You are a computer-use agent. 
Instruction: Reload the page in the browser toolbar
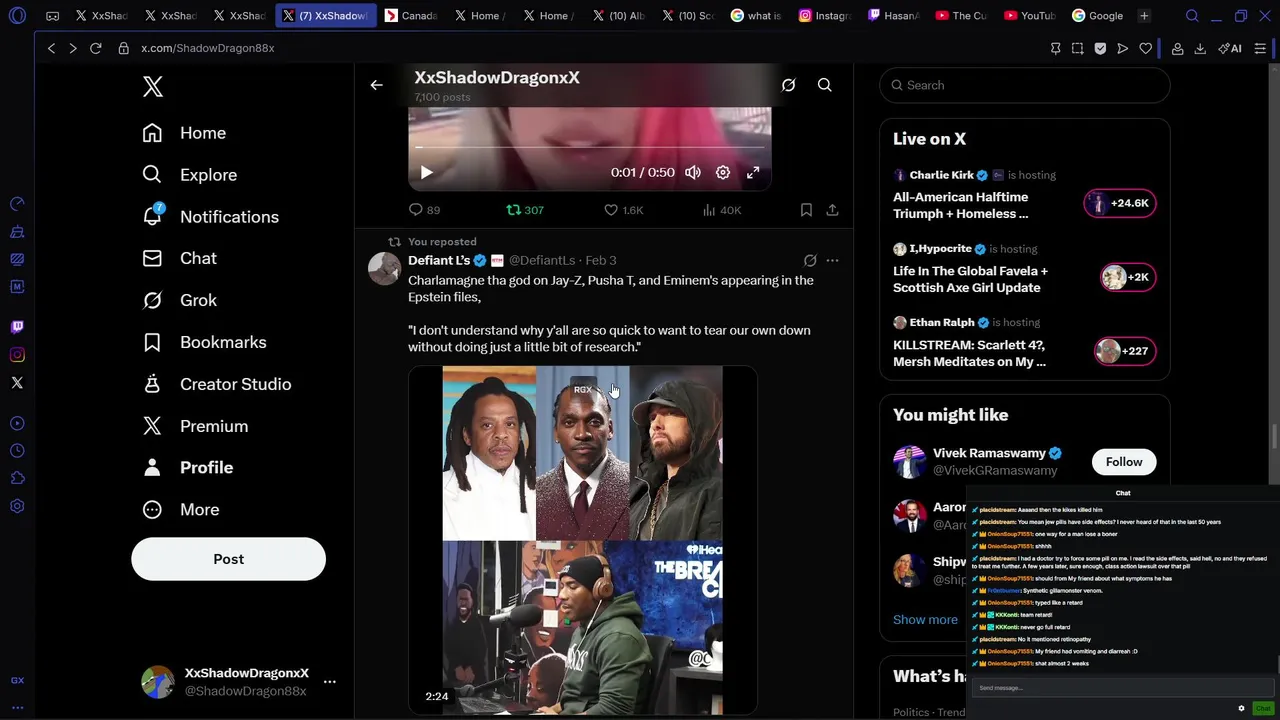click(x=95, y=48)
